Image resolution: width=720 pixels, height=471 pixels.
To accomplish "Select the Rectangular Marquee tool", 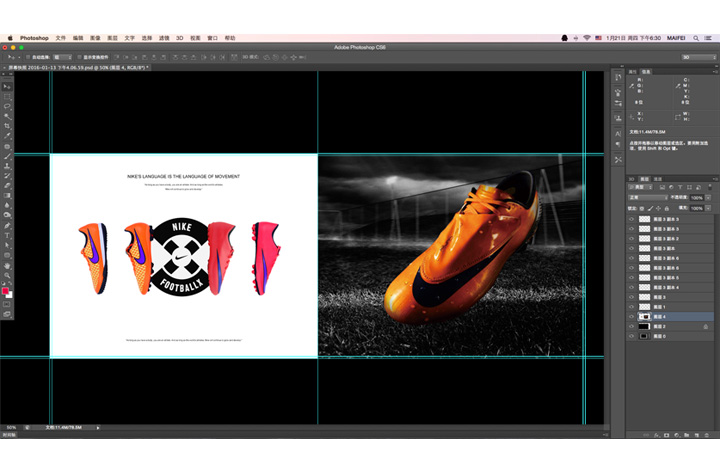I will click(x=7, y=96).
